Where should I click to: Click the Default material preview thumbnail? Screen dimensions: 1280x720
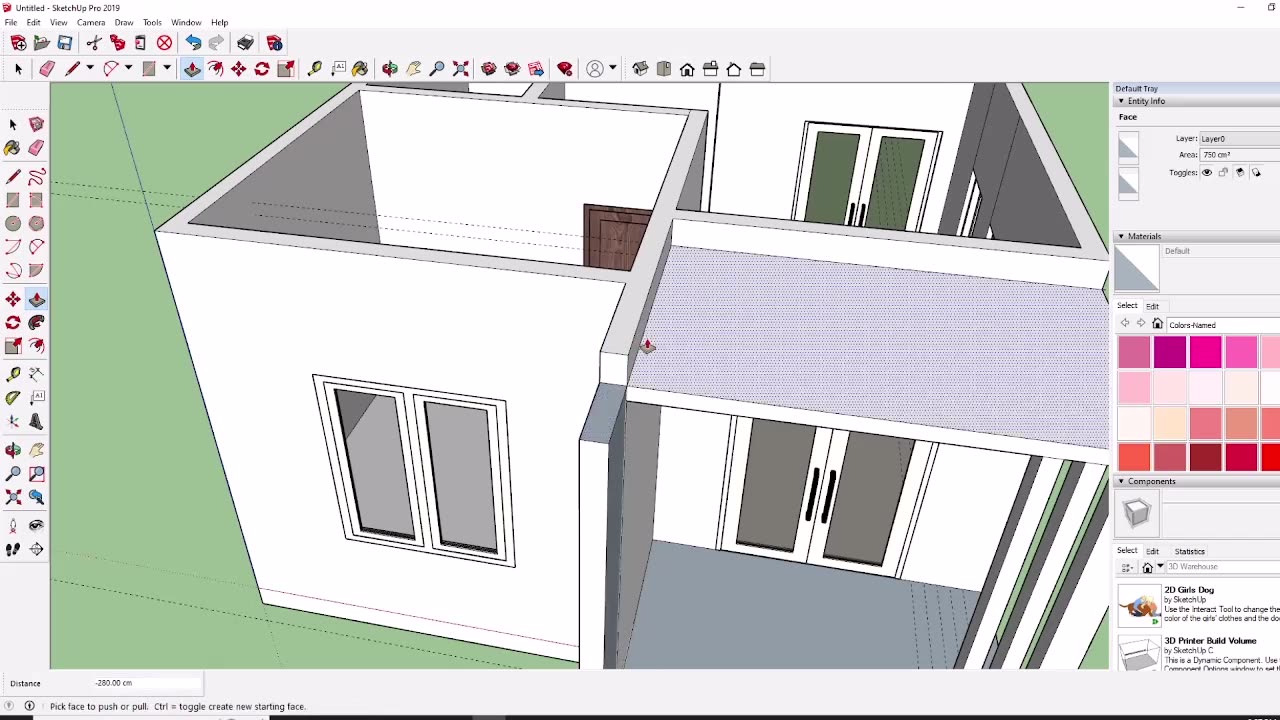coord(1137,268)
